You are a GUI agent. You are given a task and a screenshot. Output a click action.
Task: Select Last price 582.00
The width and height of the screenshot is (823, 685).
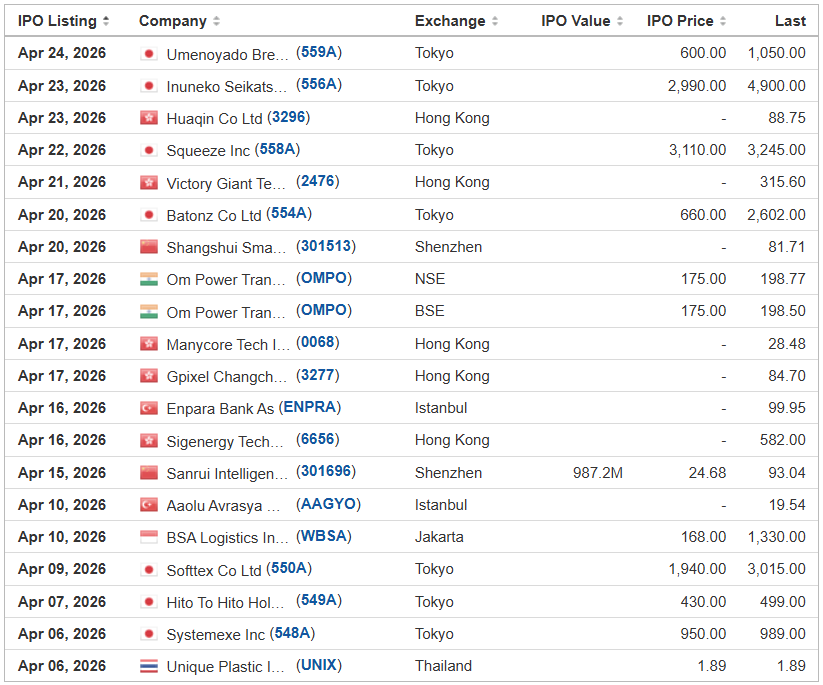pos(783,440)
